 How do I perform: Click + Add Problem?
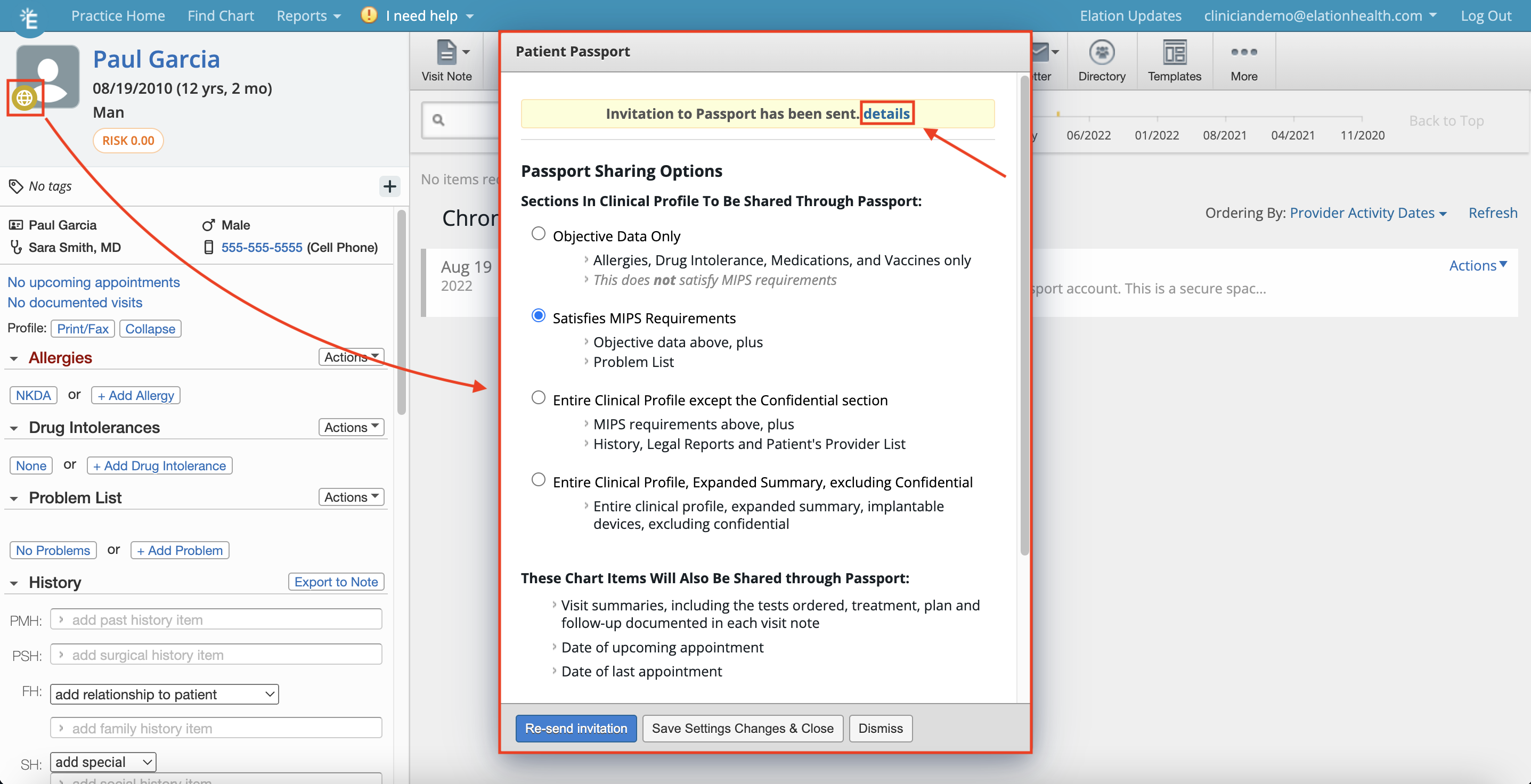pyautogui.click(x=180, y=550)
